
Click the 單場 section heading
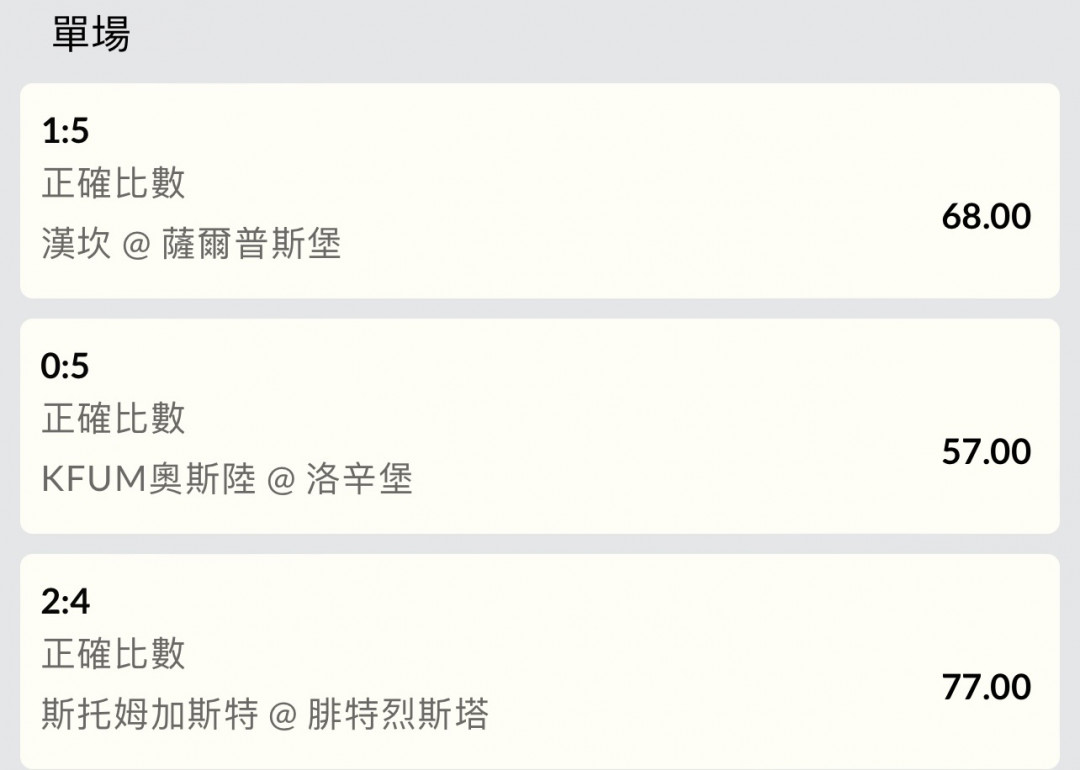(91, 36)
